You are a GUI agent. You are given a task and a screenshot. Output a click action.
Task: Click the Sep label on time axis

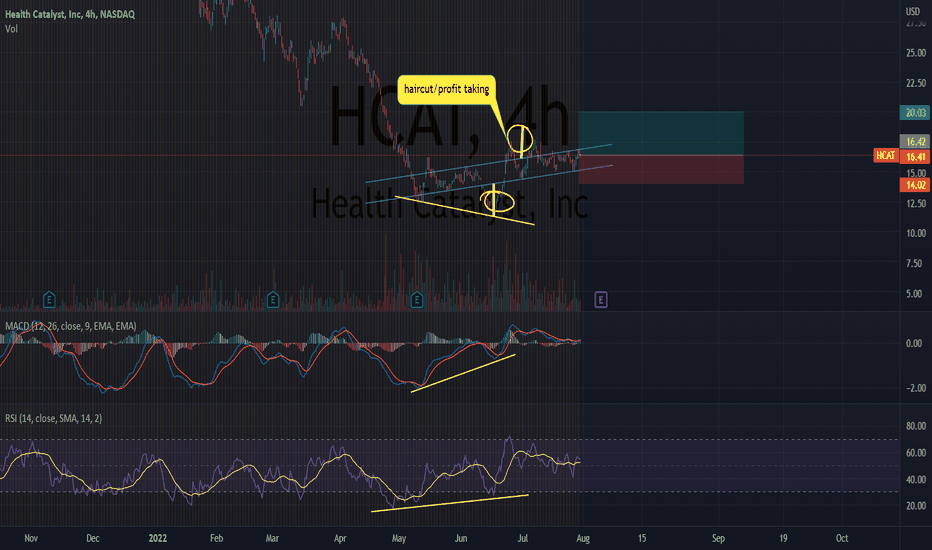point(718,538)
